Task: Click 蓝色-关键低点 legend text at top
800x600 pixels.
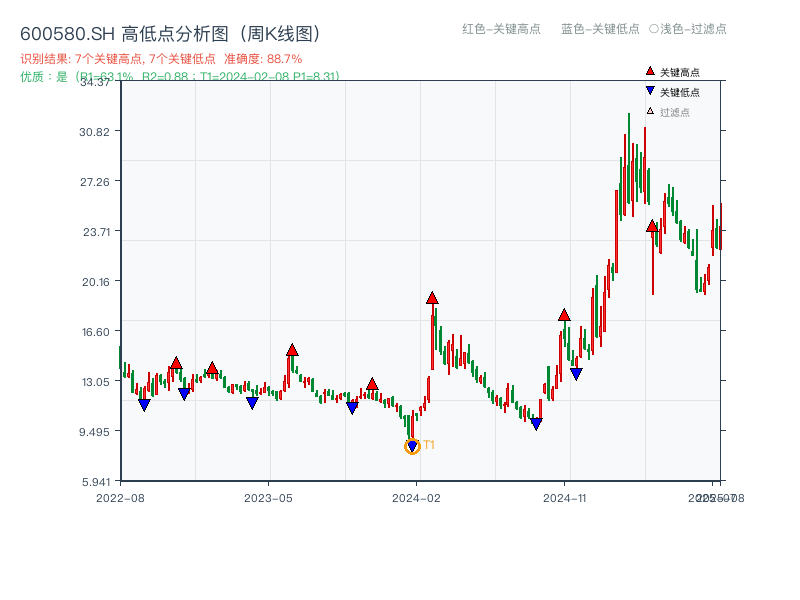Action: click(600, 29)
